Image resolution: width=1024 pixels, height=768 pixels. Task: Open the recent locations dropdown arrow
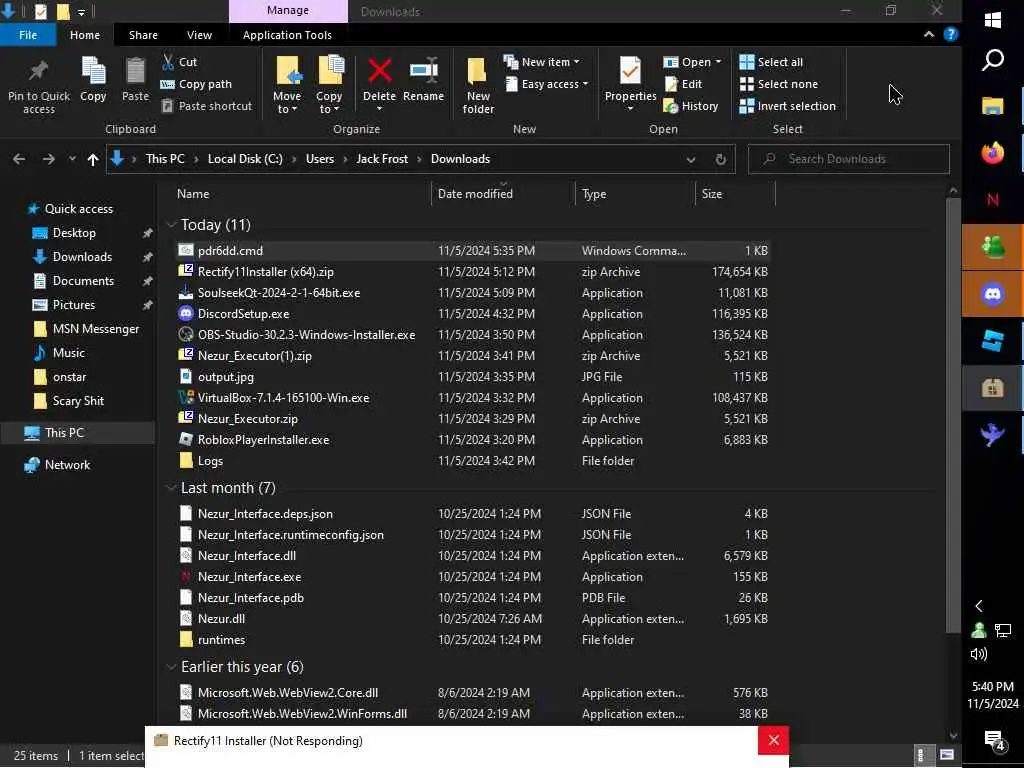coord(72,159)
